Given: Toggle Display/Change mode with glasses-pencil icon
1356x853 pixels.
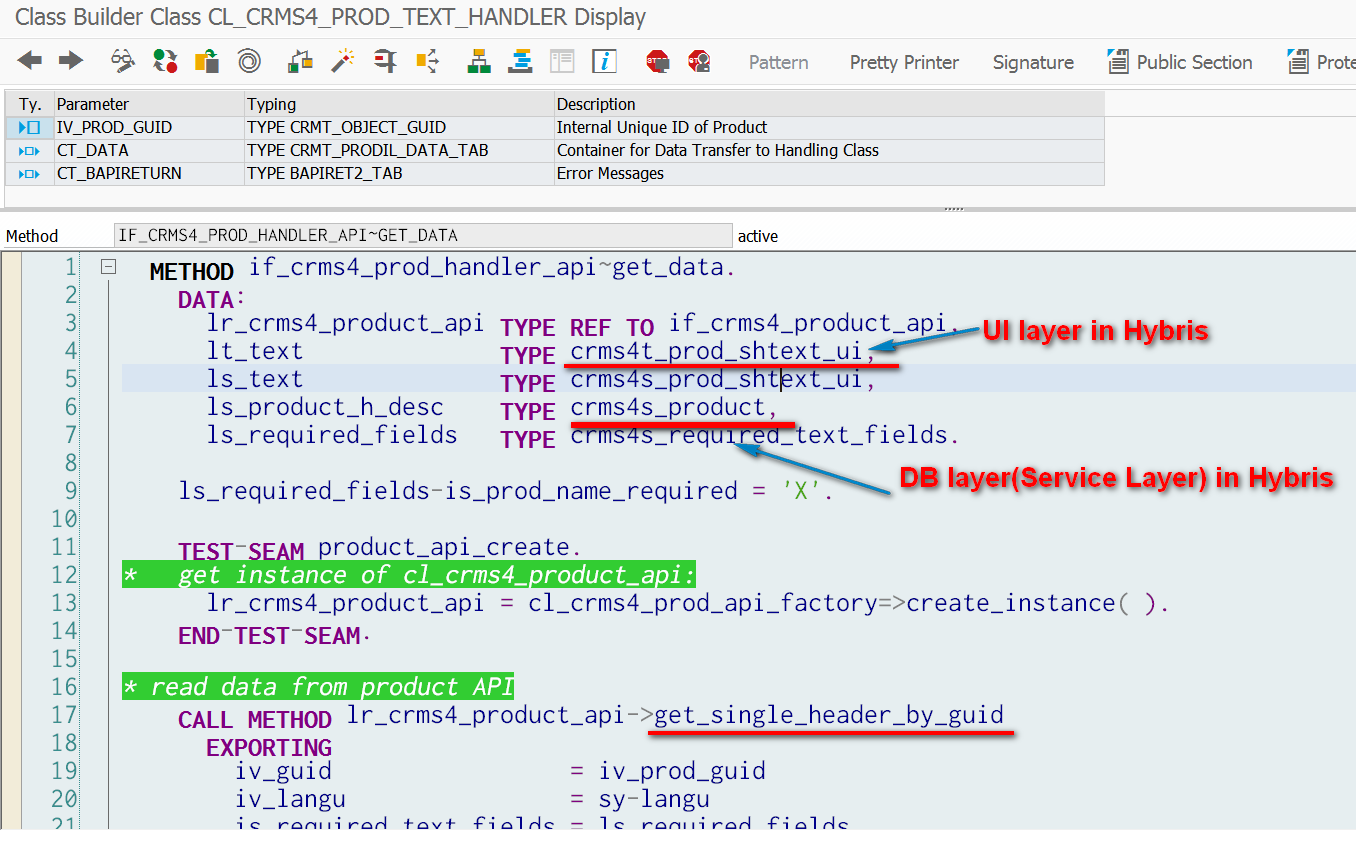Looking at the screenshot, I should [x=123, y=61].
